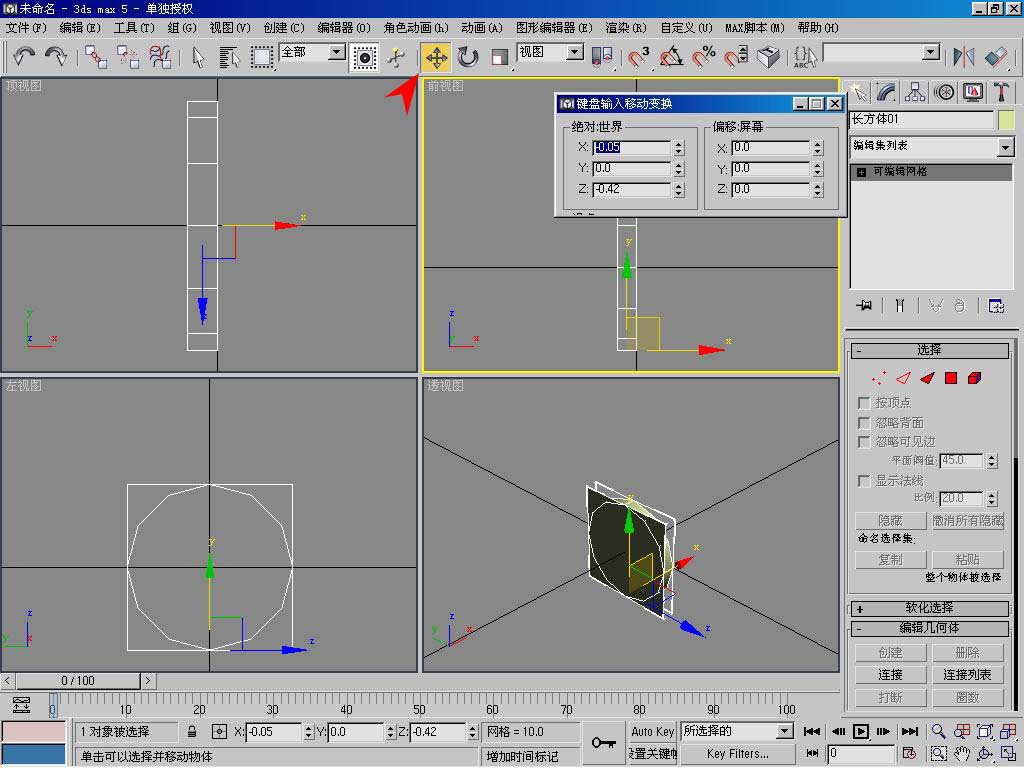Open the 创建(C) menu

click(x=283, y=28)
